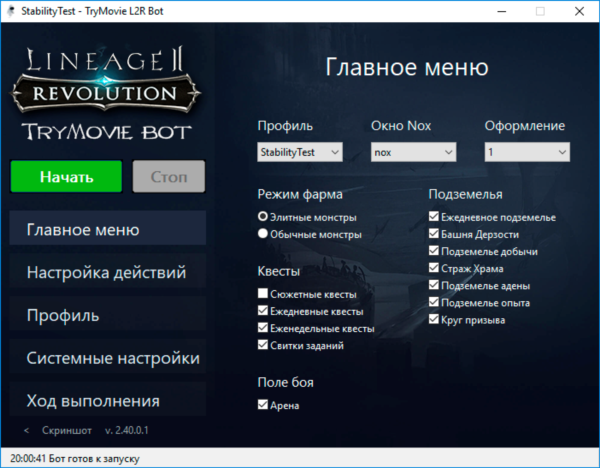
Task: Open the Настройка действий section
Action: point(108,271)
